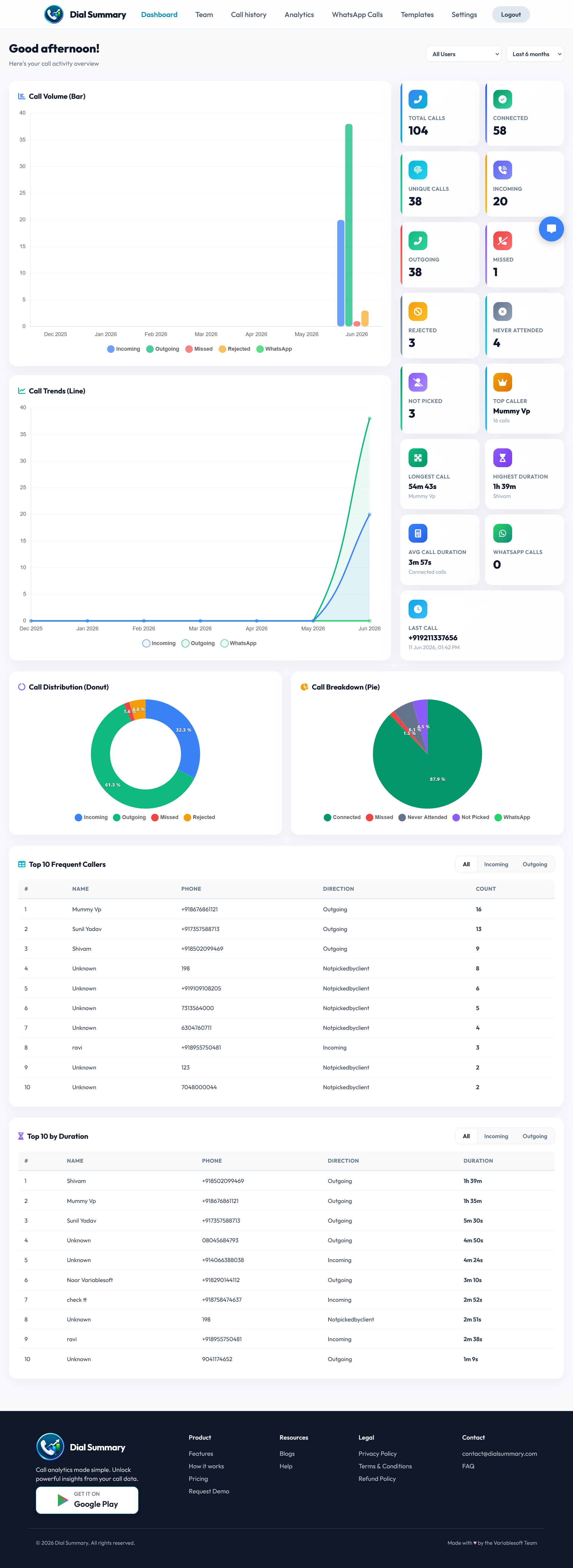
Task: Click the Missed call red icon
Action: (x=503, y=240)
